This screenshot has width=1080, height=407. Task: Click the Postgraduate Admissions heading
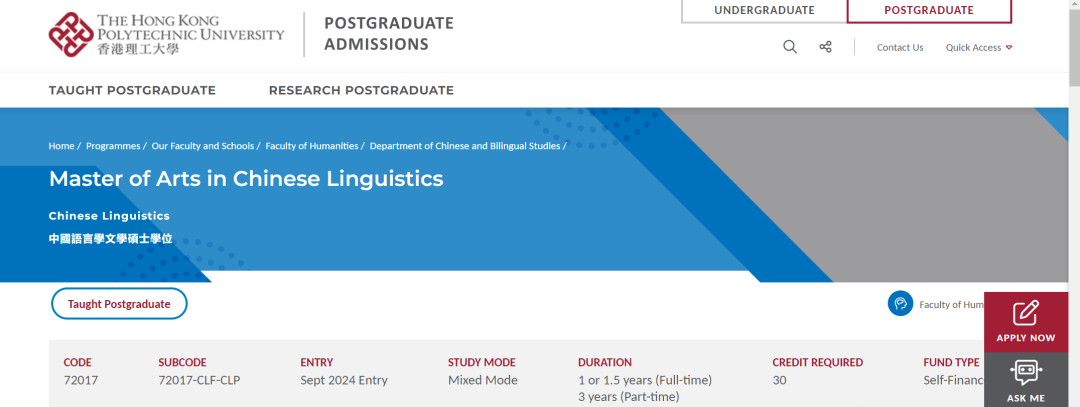tap(388, 34)
